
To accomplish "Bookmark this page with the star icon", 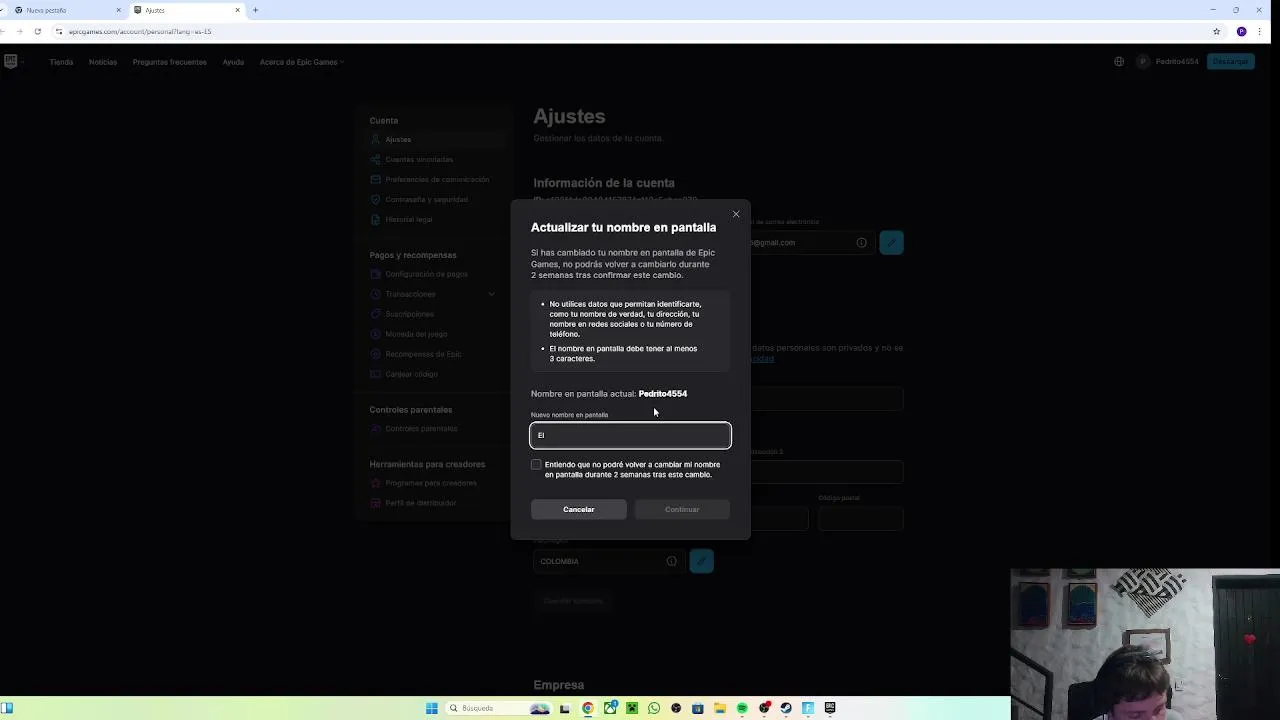I will [x=1217, y=31].
